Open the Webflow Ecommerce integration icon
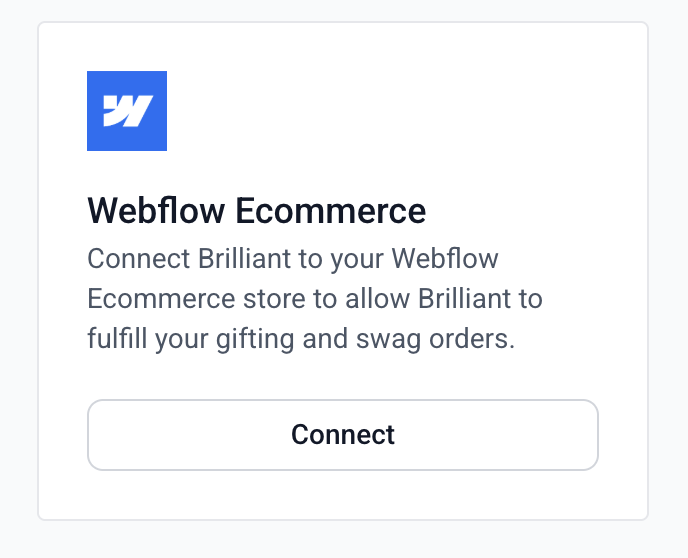The width and height of the screenshot is (688, 558). [127, 111]
